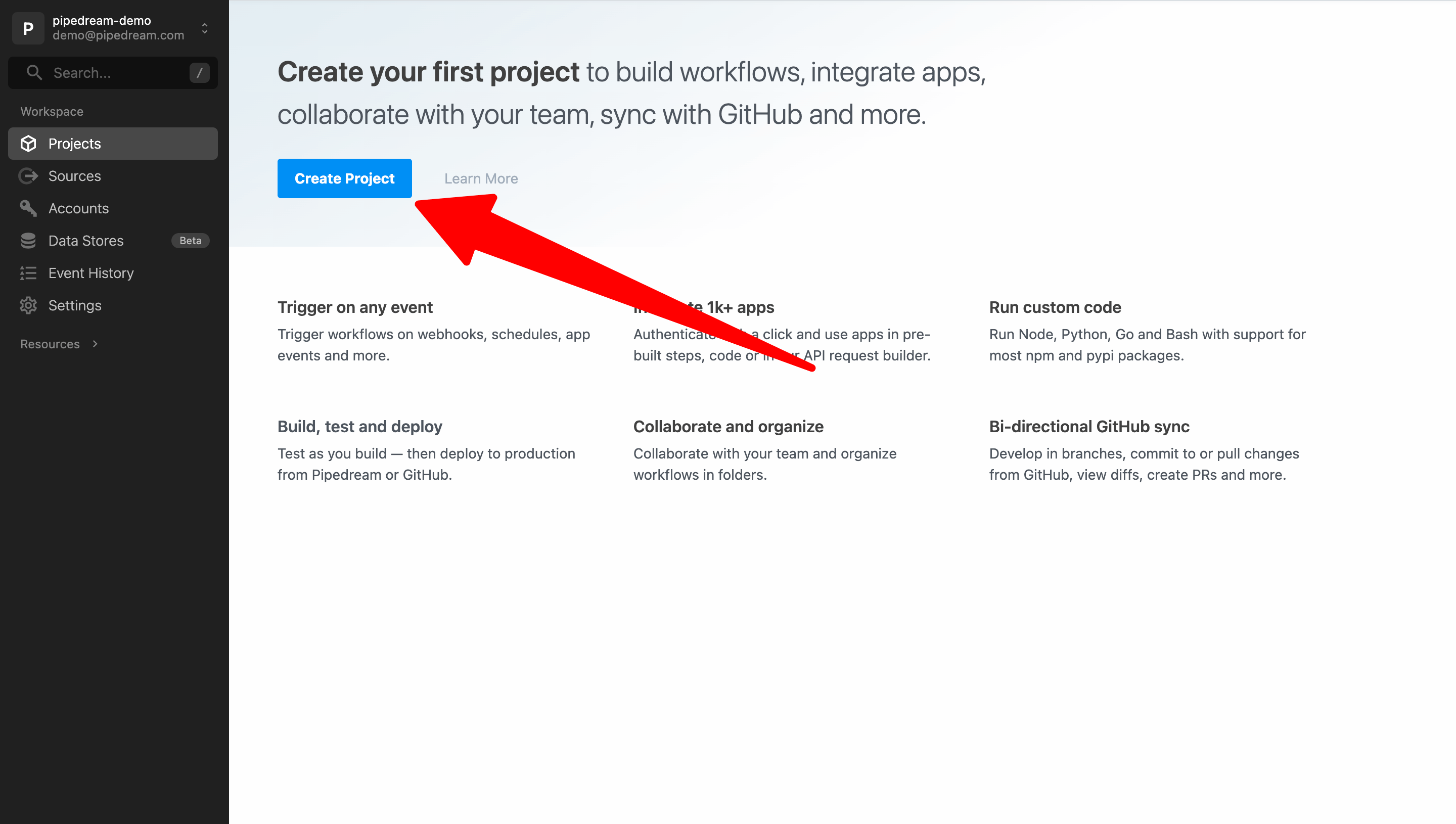Open the Learn More link
1456x824 pixels.
(x=480, y=178)
